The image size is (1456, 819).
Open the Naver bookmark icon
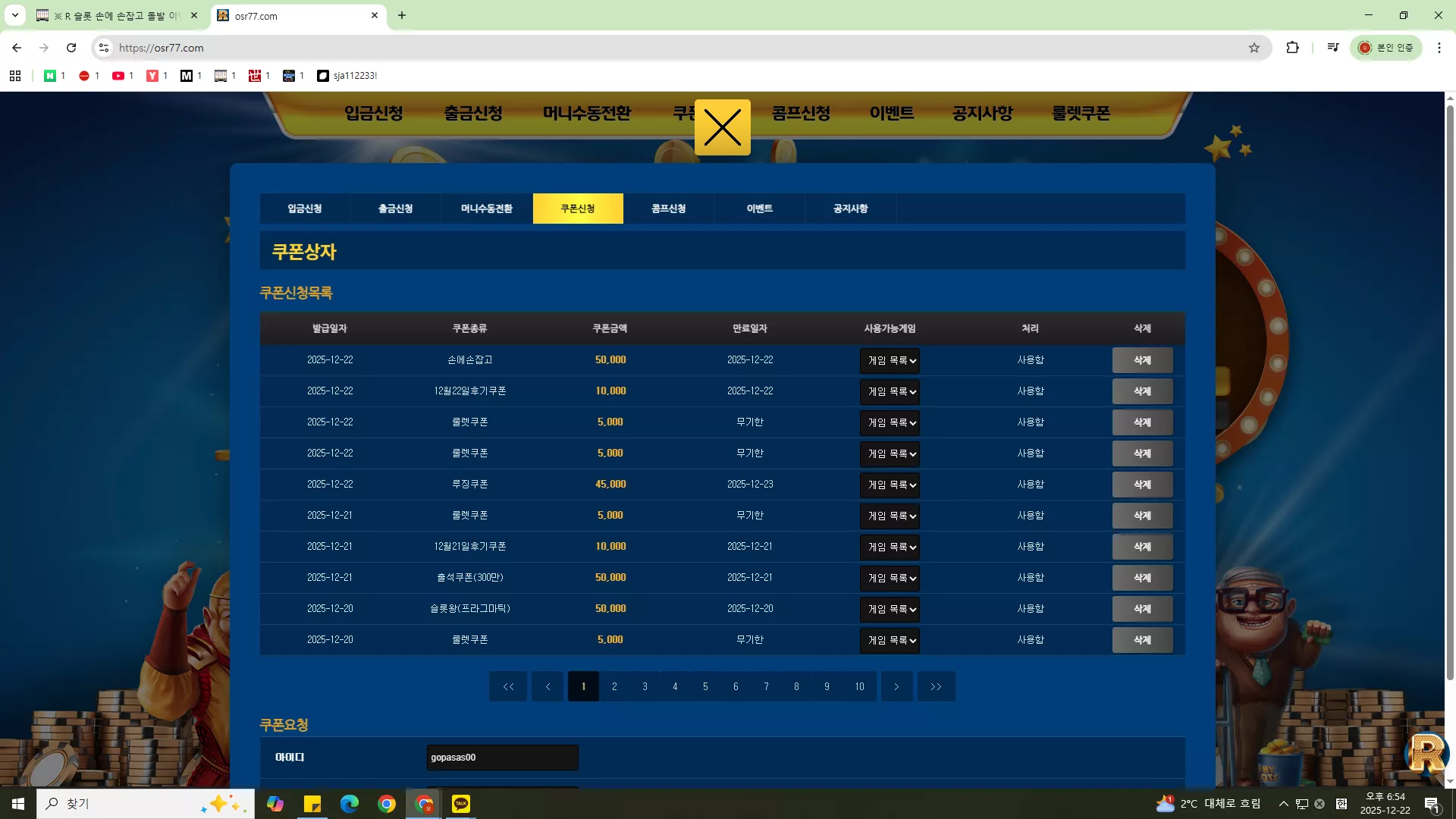(50, 76)
